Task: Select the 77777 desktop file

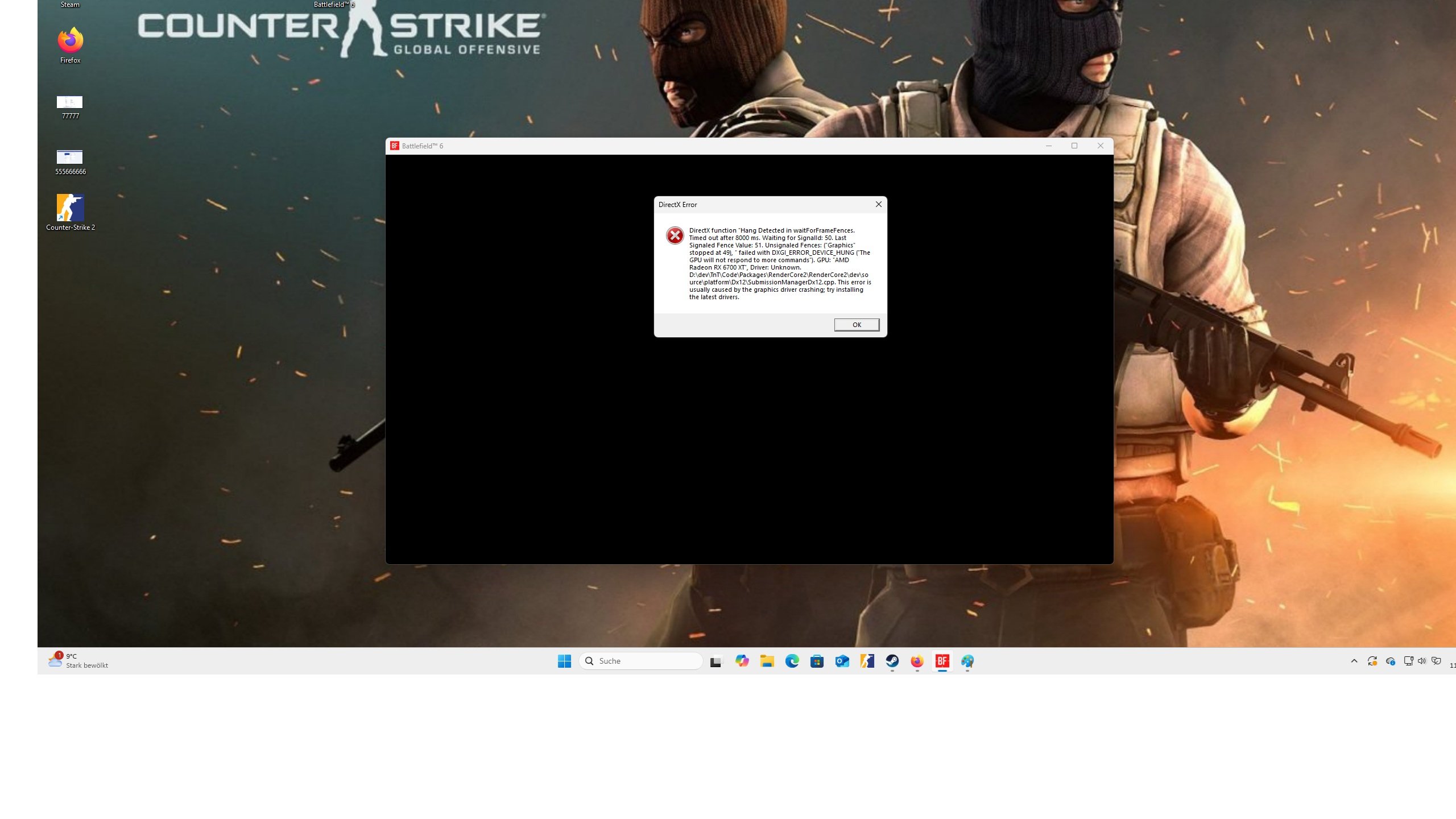Action: [70, 103]
